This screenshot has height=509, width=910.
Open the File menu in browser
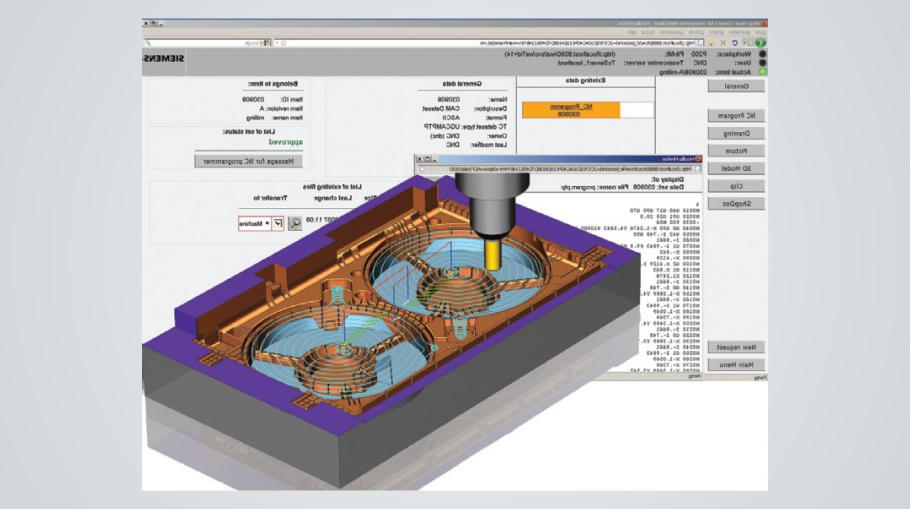click(759, 33)
